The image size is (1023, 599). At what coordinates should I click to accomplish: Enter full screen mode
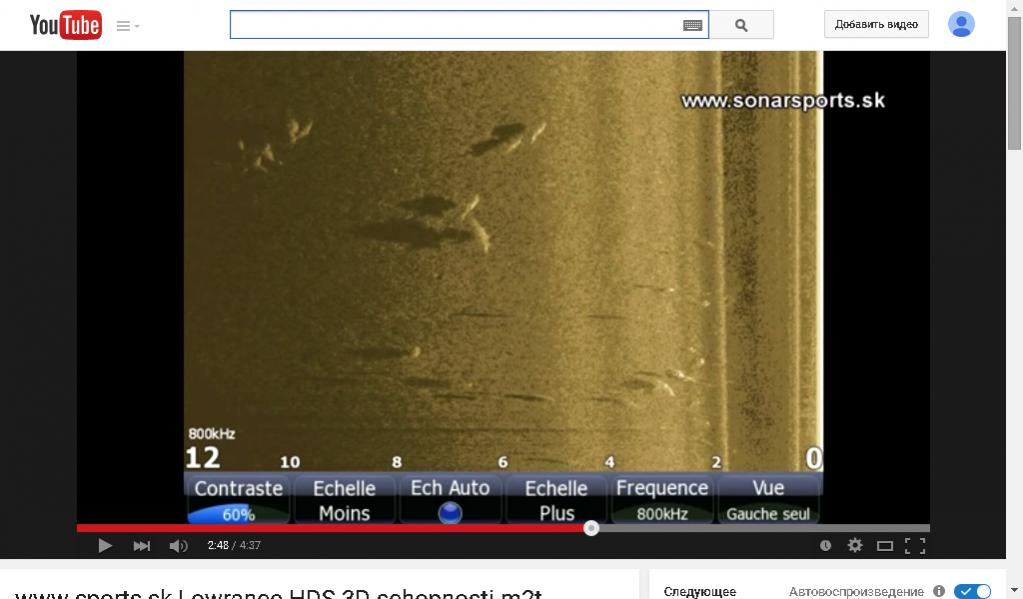tap(915, 545)
